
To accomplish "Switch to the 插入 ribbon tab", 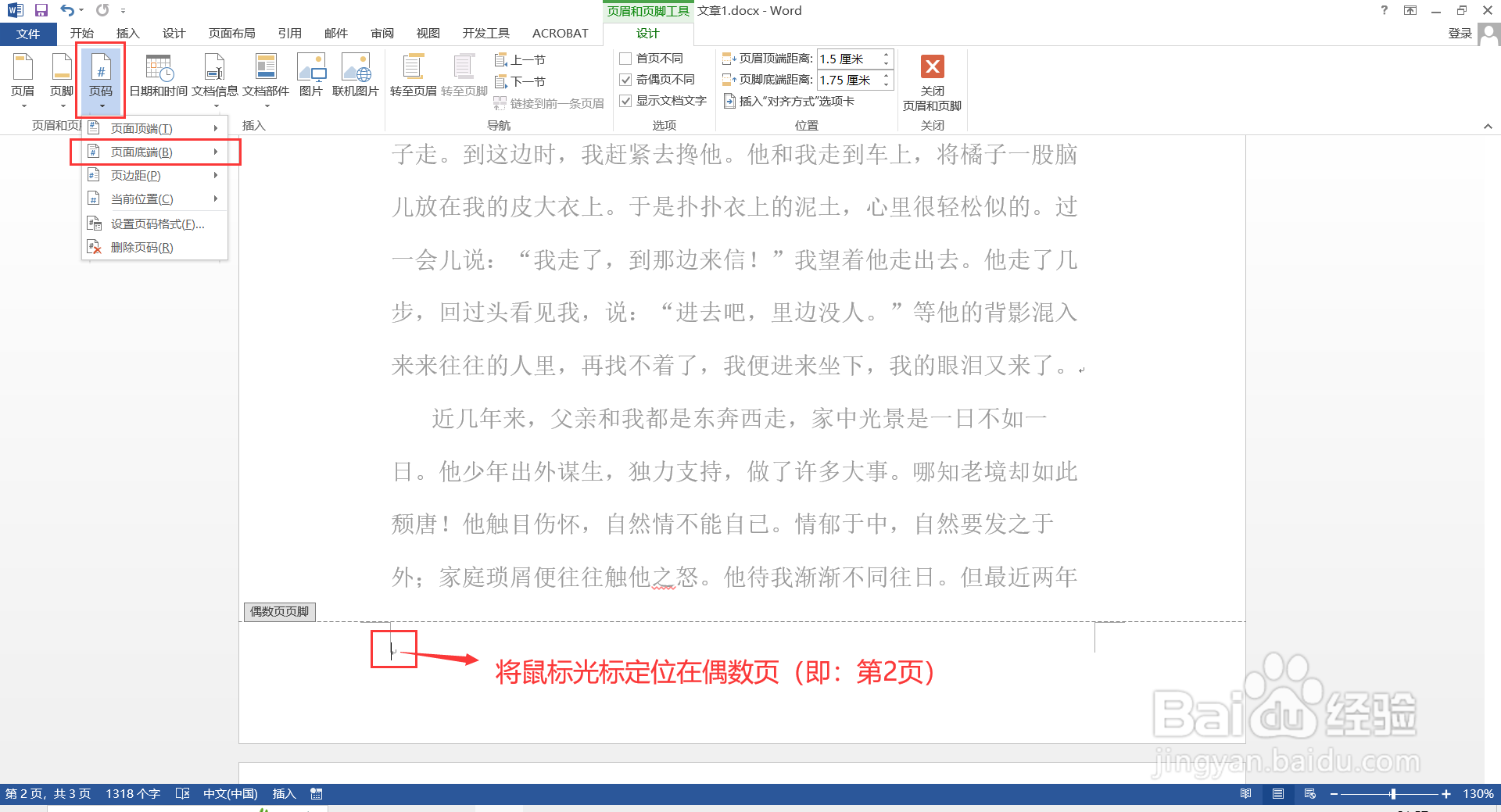I will (127, 33).
